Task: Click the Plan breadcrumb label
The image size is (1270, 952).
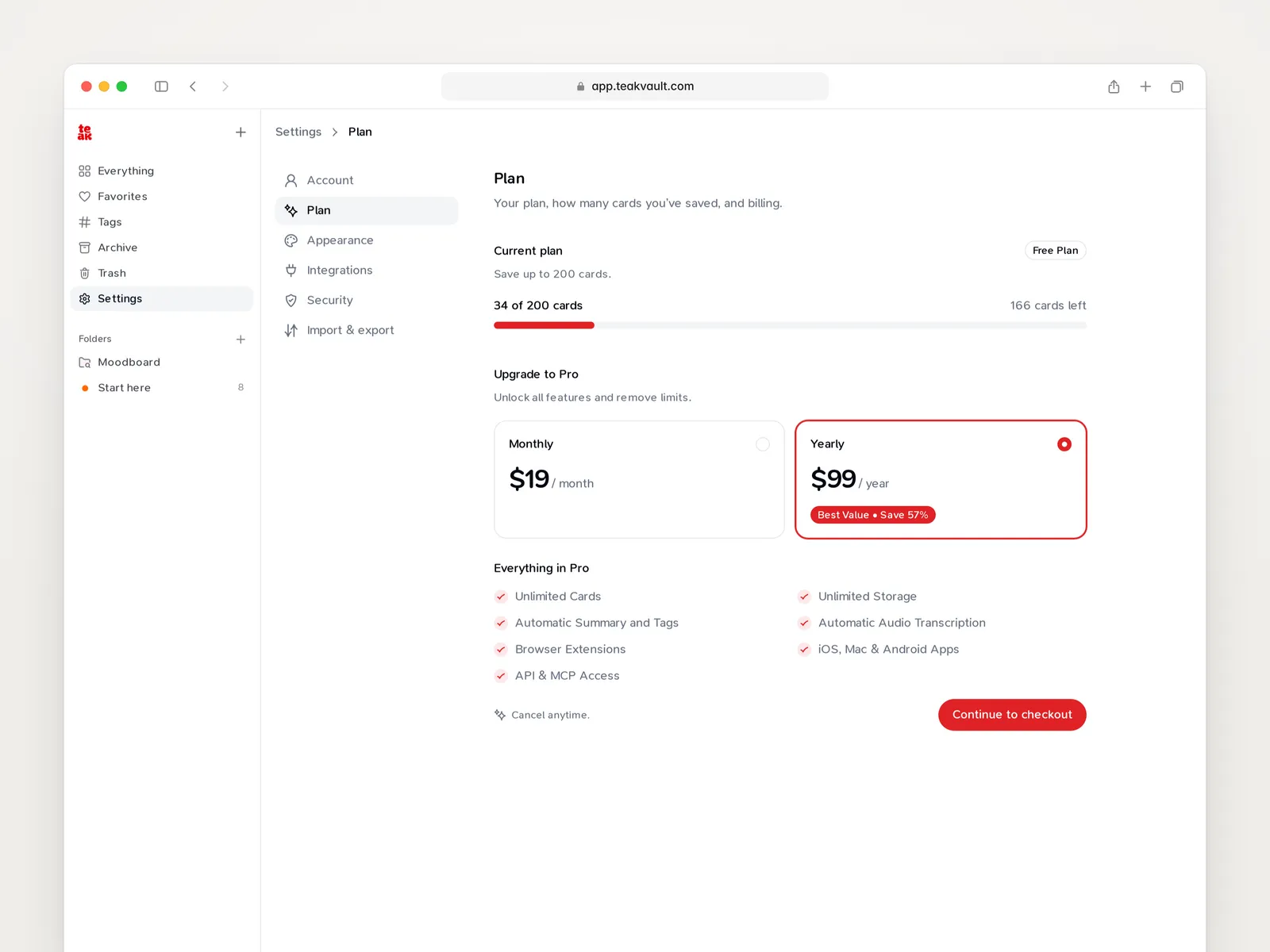Action: click(360, 132)
